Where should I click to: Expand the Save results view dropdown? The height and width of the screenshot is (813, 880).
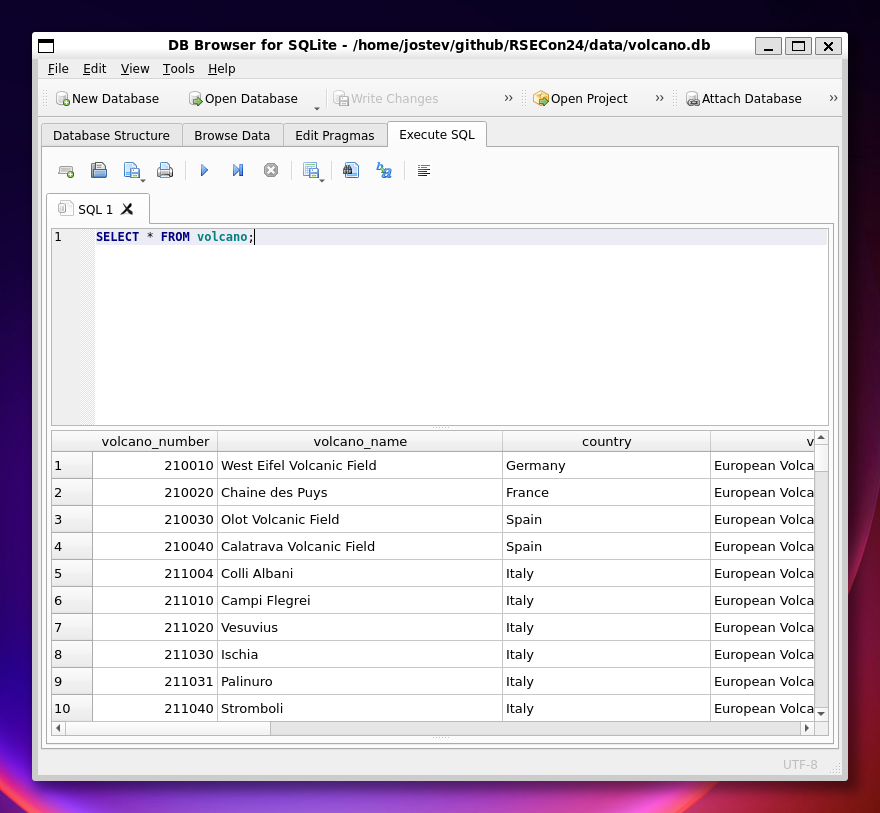pos(322,181)
